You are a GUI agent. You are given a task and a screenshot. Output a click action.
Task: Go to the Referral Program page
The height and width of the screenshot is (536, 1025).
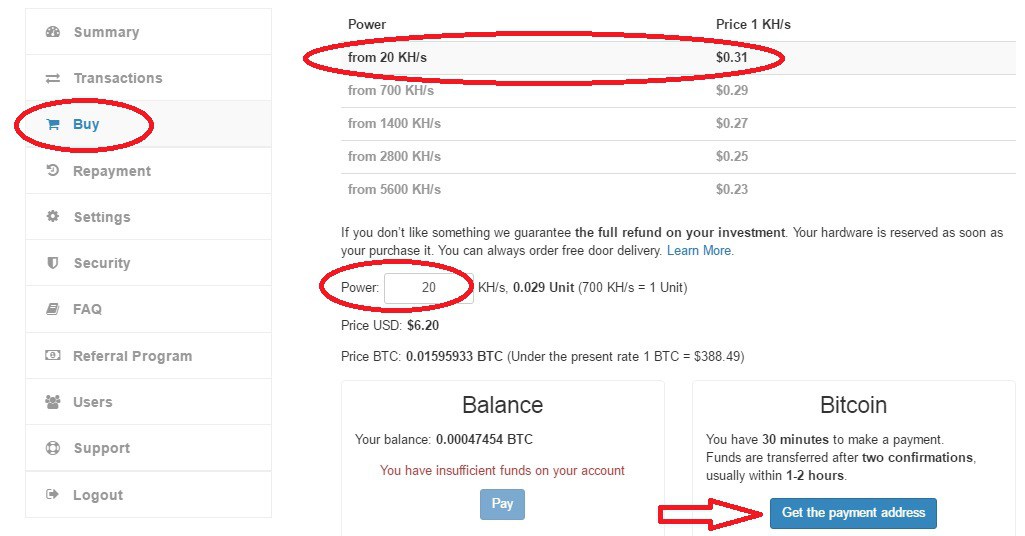coord(132,356)
